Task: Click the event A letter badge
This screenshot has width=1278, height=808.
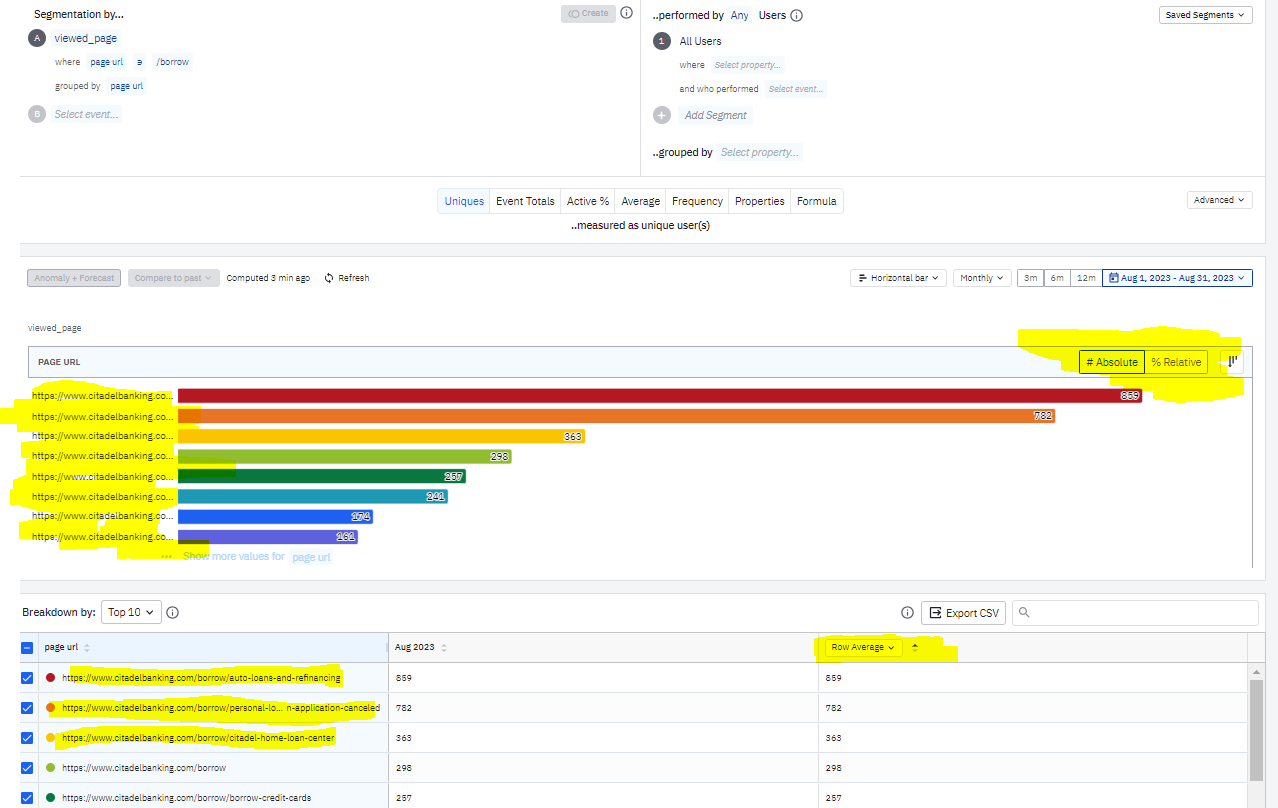Action: coord(37,38)
